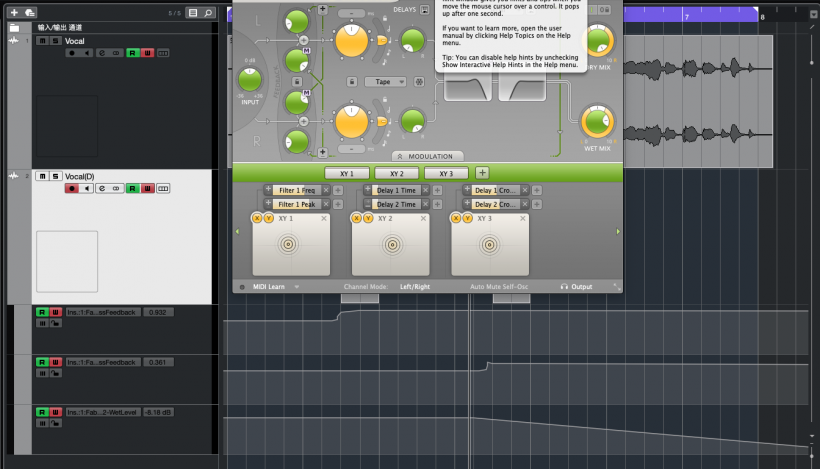Viewport: 820px width, 469px height.
Task: Click the MIDI Learn button
Action: coord(269,287)
